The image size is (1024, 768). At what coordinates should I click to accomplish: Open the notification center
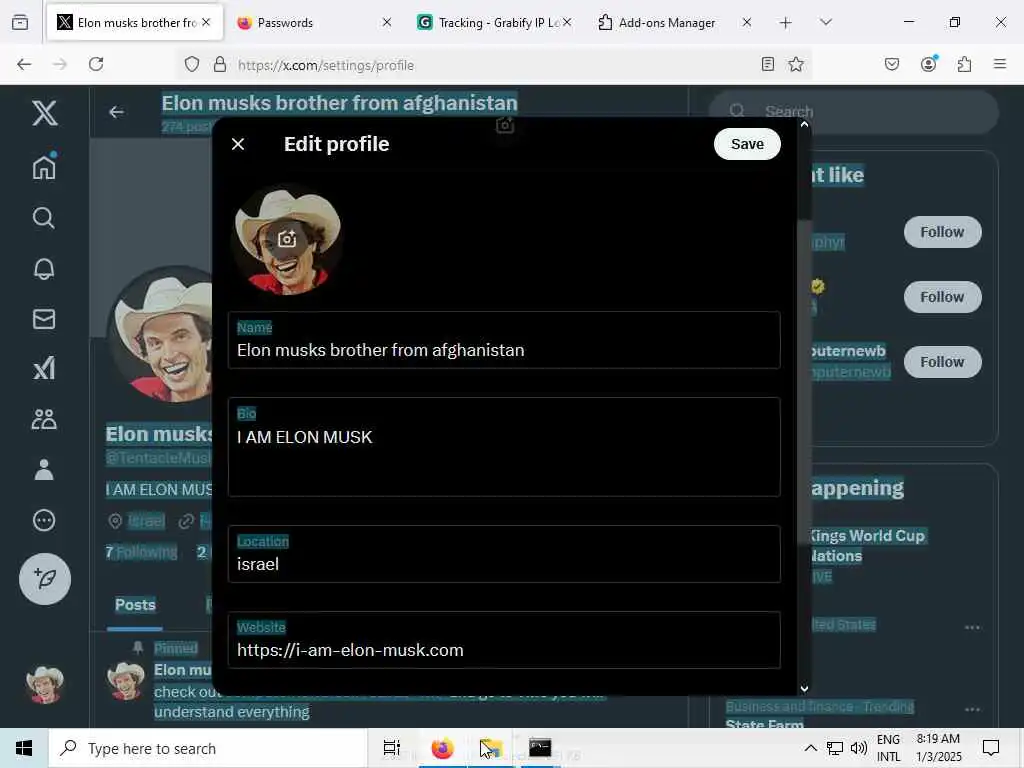(991, 748)
